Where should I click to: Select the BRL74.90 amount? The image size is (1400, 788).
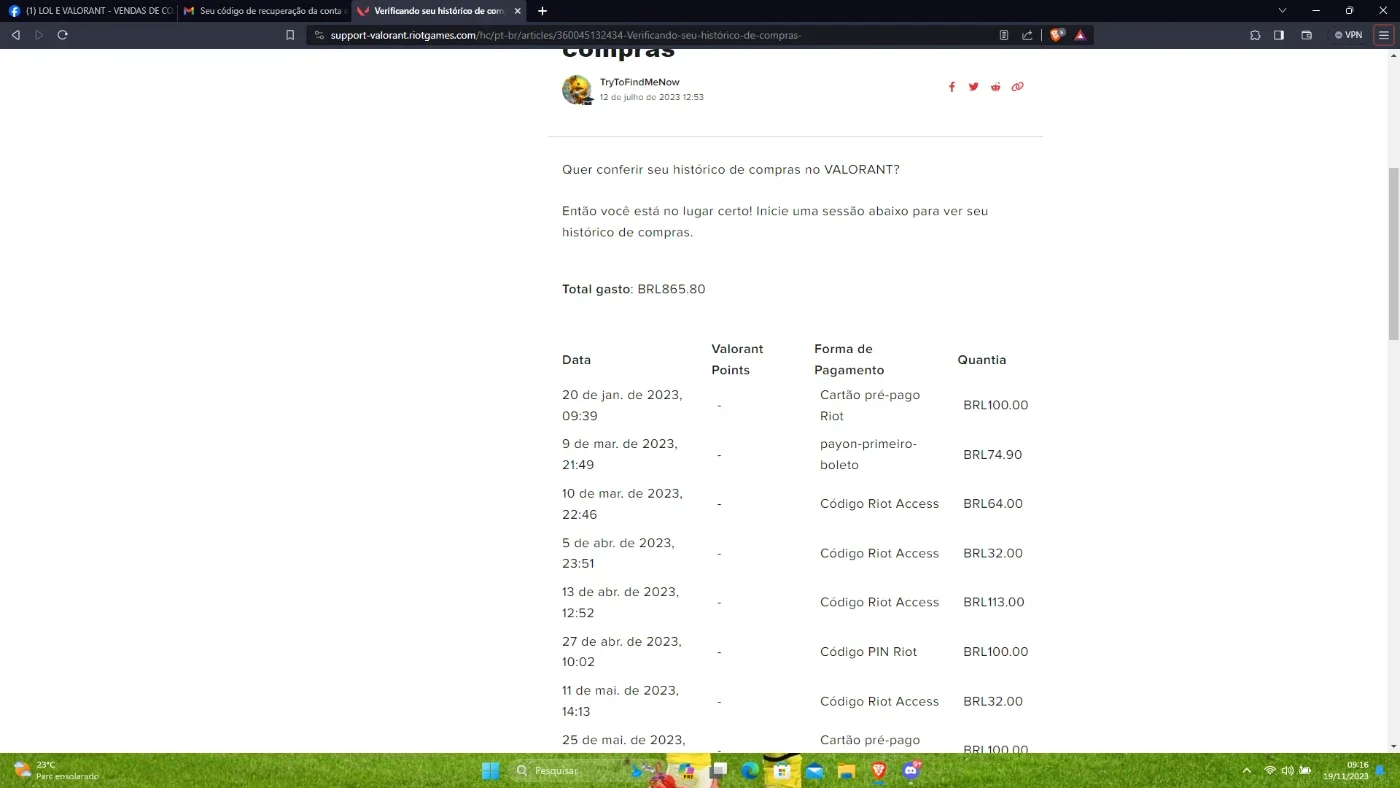993,454
